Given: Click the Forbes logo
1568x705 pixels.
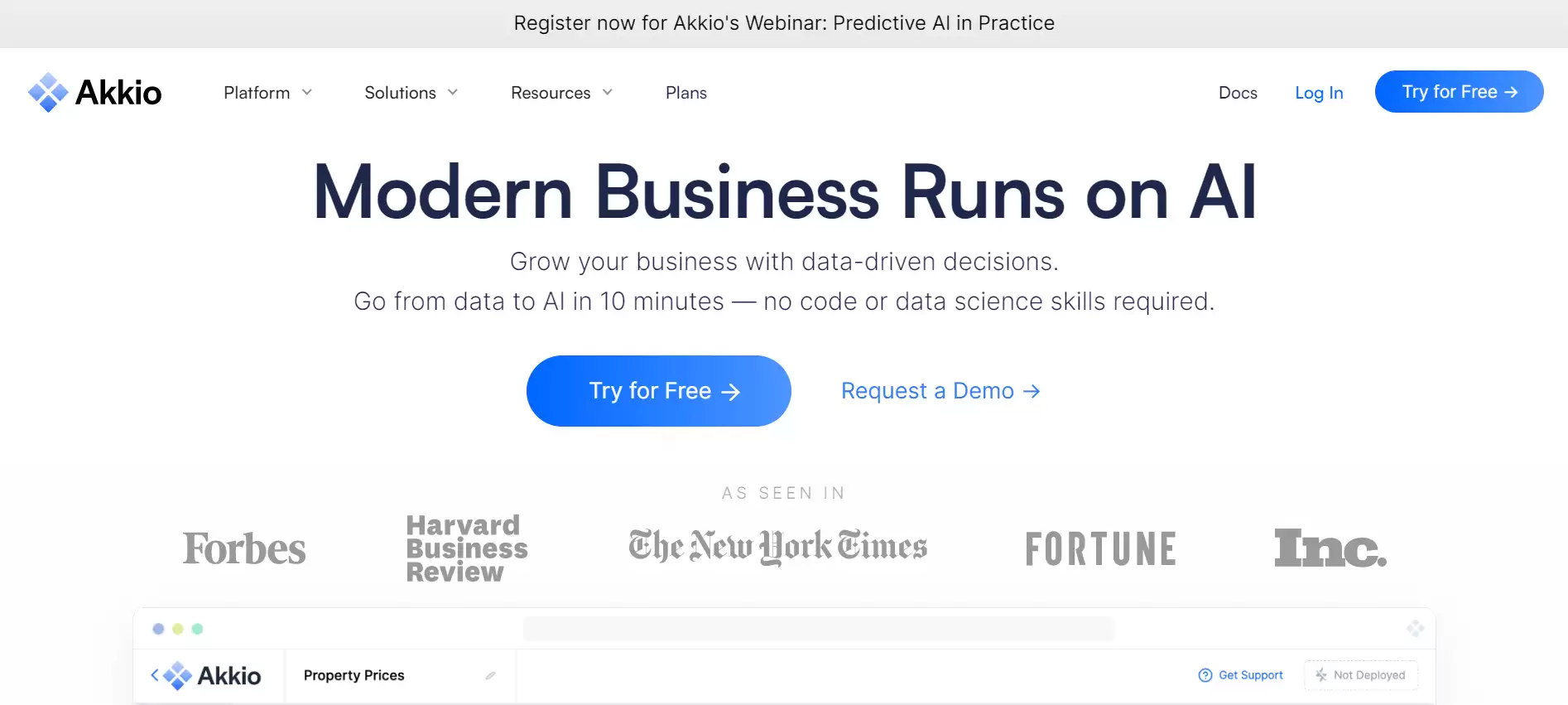Looking at the screenshot, I should coord(244,548).
